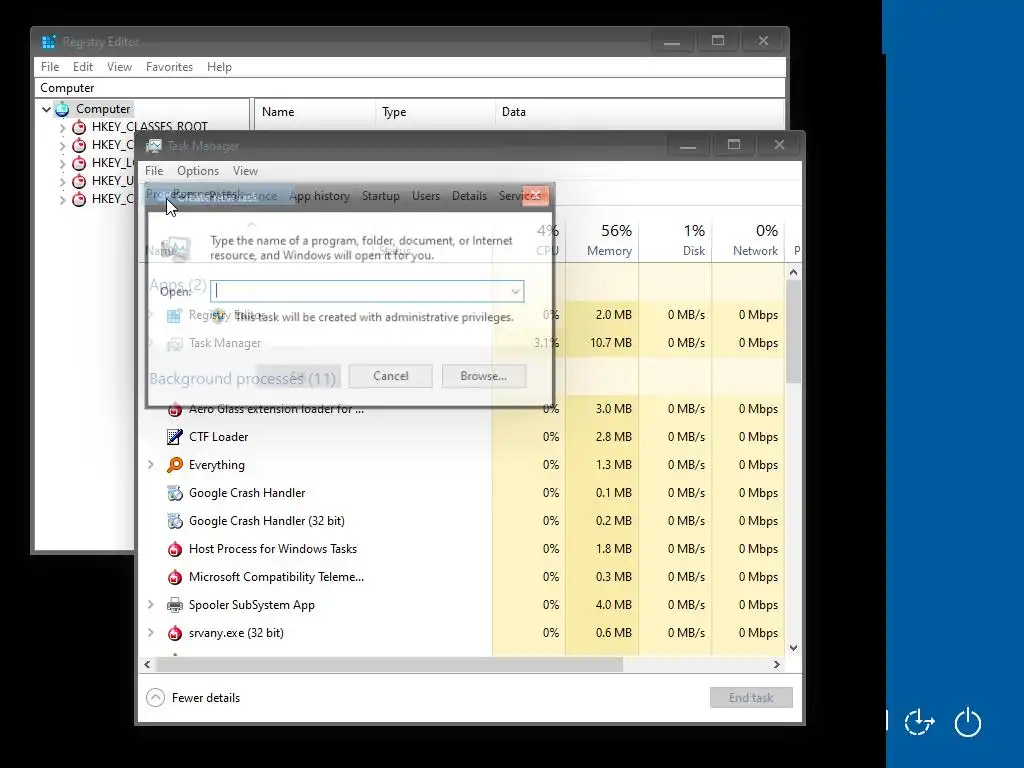Open the Help menu in Registry Editor
Screen dimensions: 1024x768
219,67
